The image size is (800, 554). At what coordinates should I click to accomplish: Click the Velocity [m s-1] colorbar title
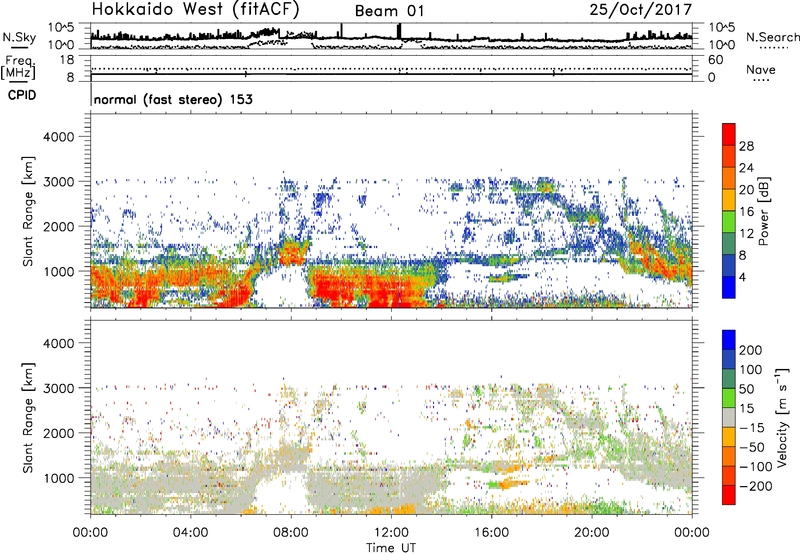point(781,417)
